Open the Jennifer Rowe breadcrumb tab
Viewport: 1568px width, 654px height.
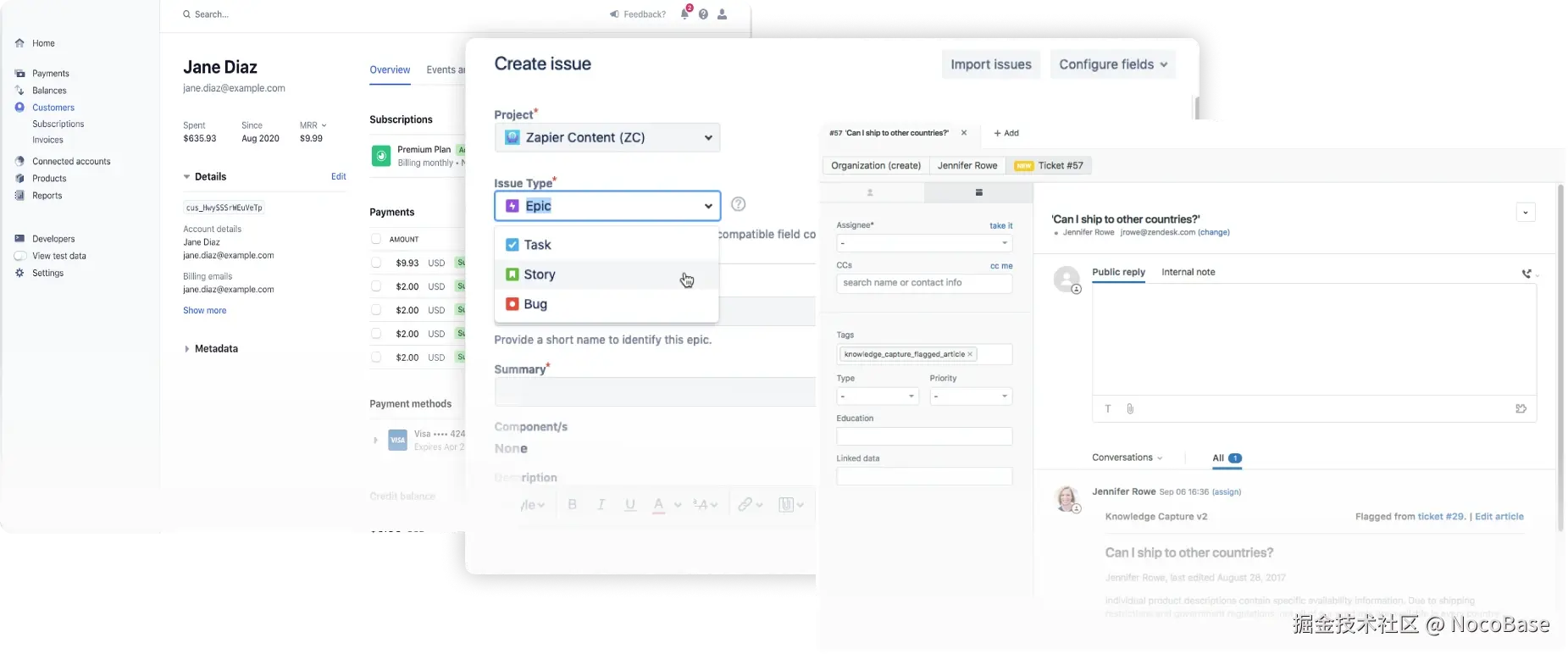967,166
